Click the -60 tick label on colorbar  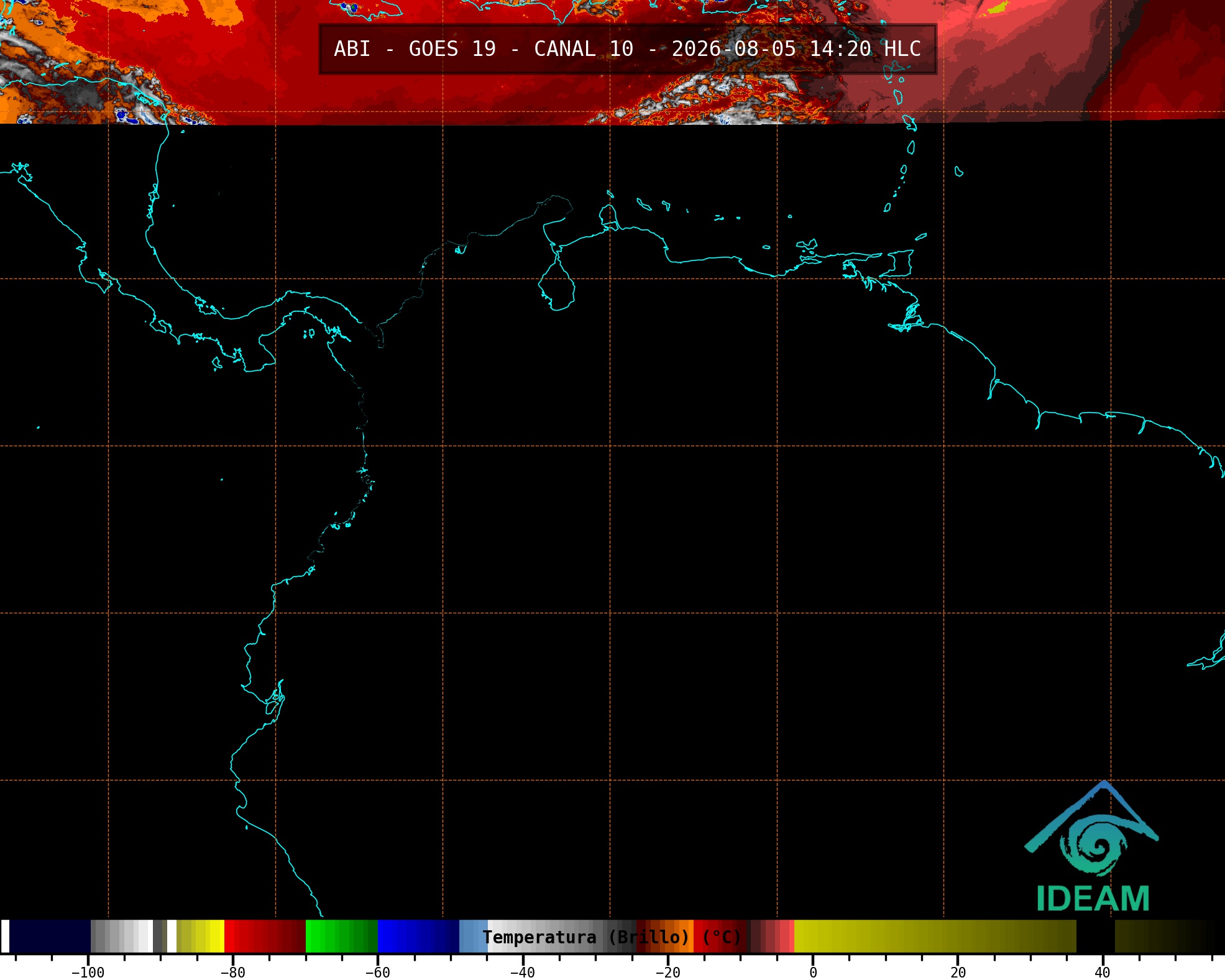[377, 973]
